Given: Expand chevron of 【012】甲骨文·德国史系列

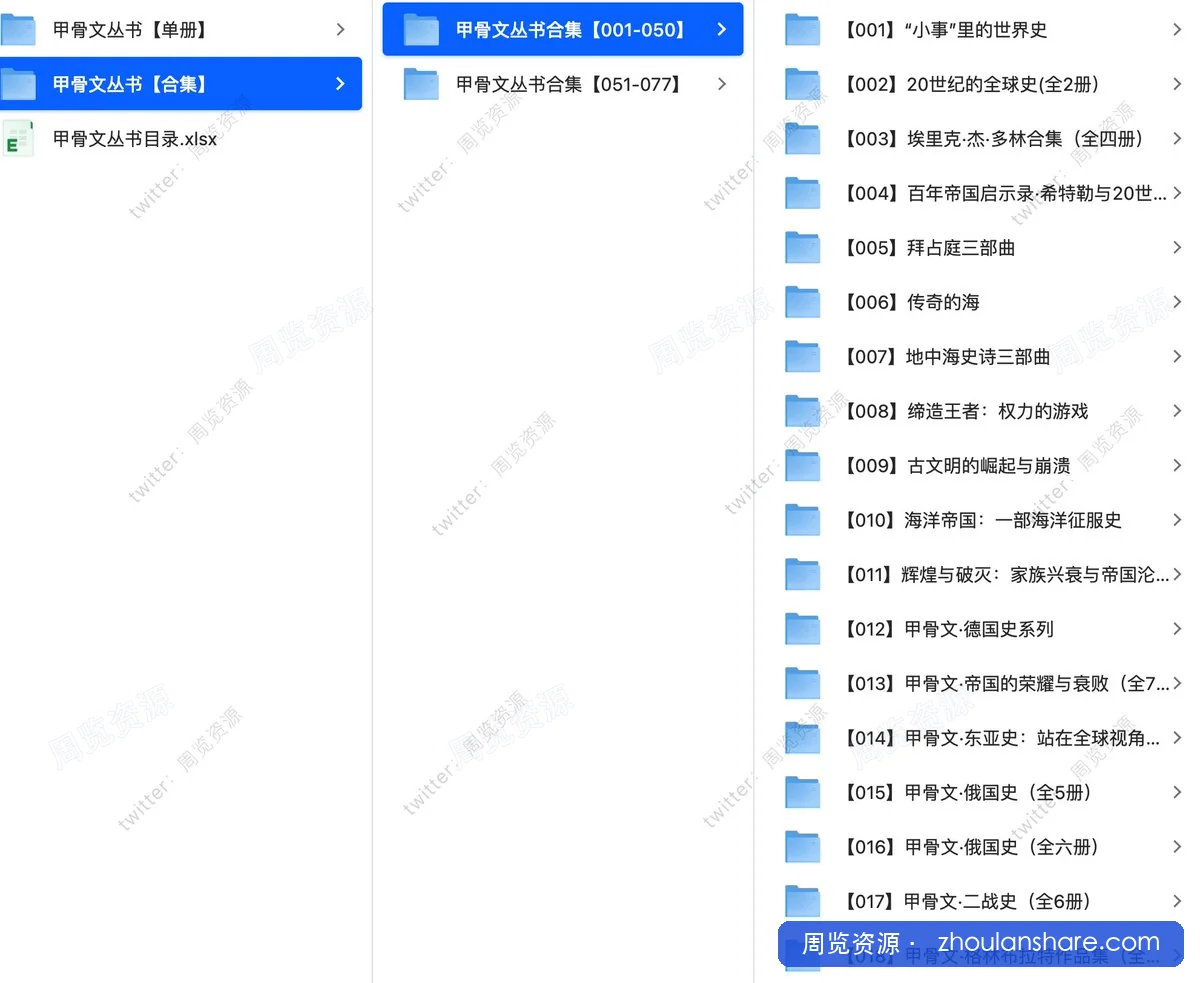Looking at the screenshot, I should click(x=1177, y=629).
